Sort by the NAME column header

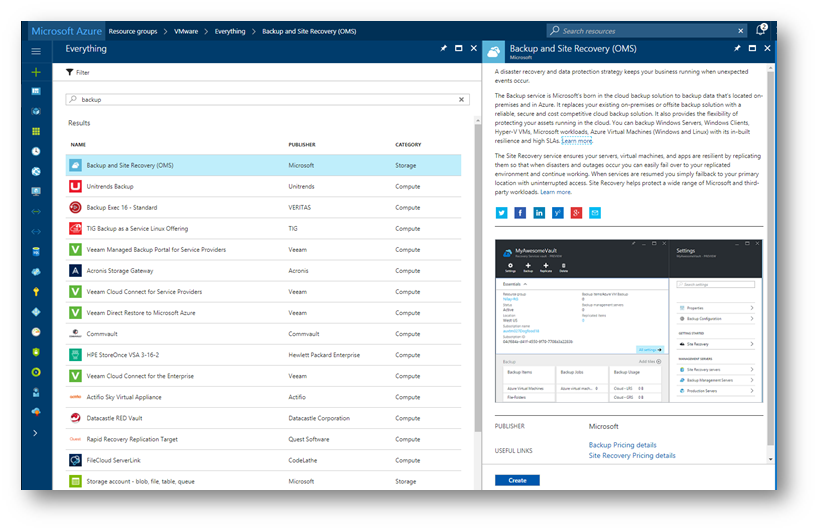[78, 145]
